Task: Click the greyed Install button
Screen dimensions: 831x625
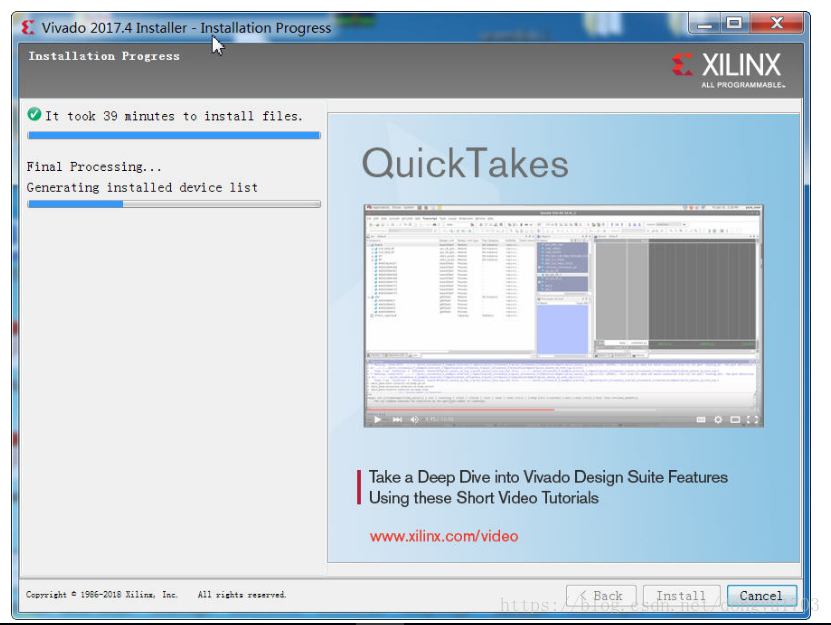Action: pos(681,595)
